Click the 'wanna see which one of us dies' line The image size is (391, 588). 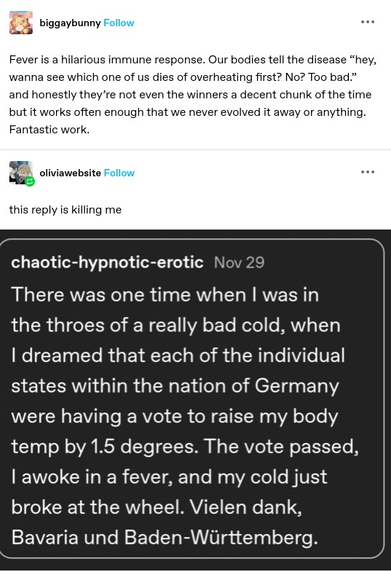183,77
